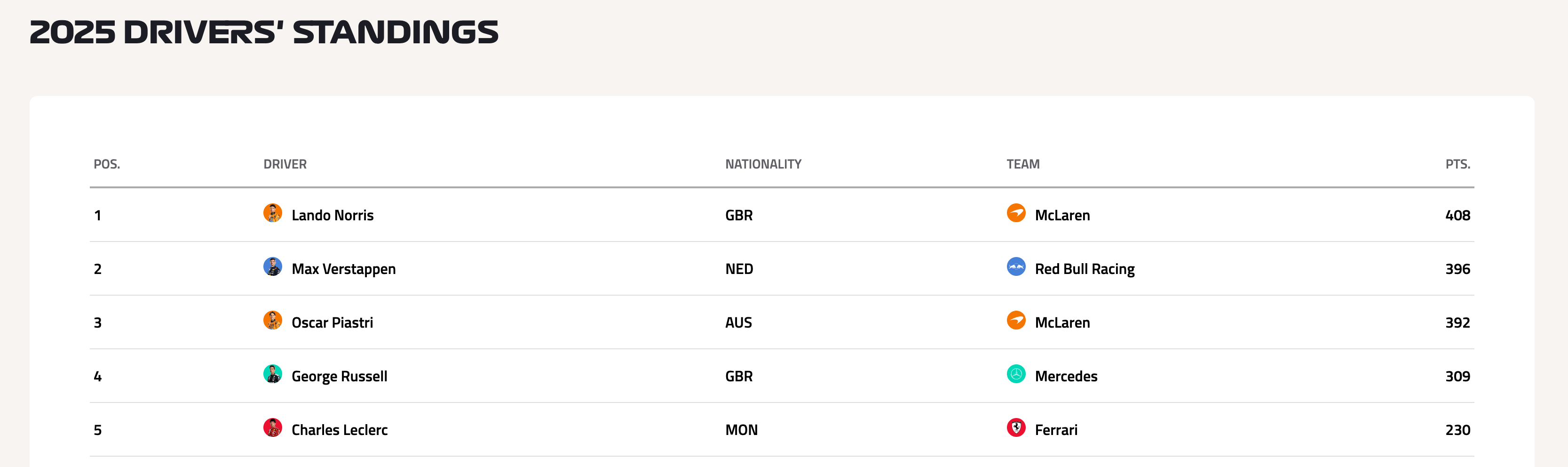1568x467 pixels.
Task: Open Ferrari team link
Action: (1056, 430)
